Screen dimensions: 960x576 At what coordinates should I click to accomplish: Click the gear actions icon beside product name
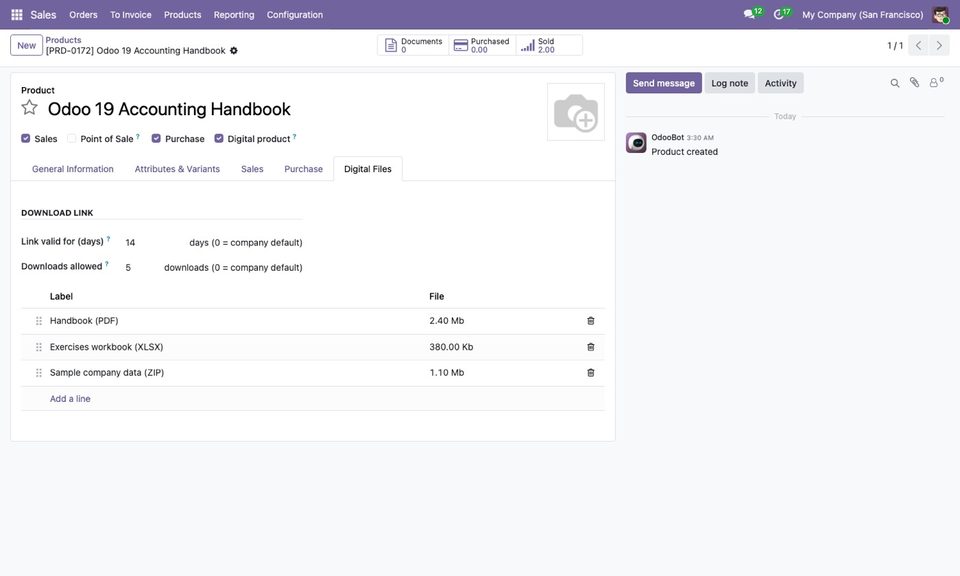click(234, 51)
